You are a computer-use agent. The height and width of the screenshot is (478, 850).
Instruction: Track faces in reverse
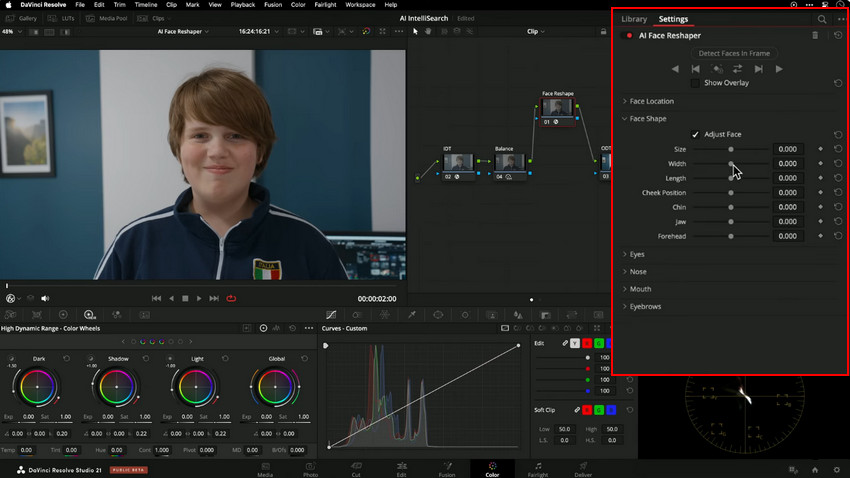pos(675,69)
